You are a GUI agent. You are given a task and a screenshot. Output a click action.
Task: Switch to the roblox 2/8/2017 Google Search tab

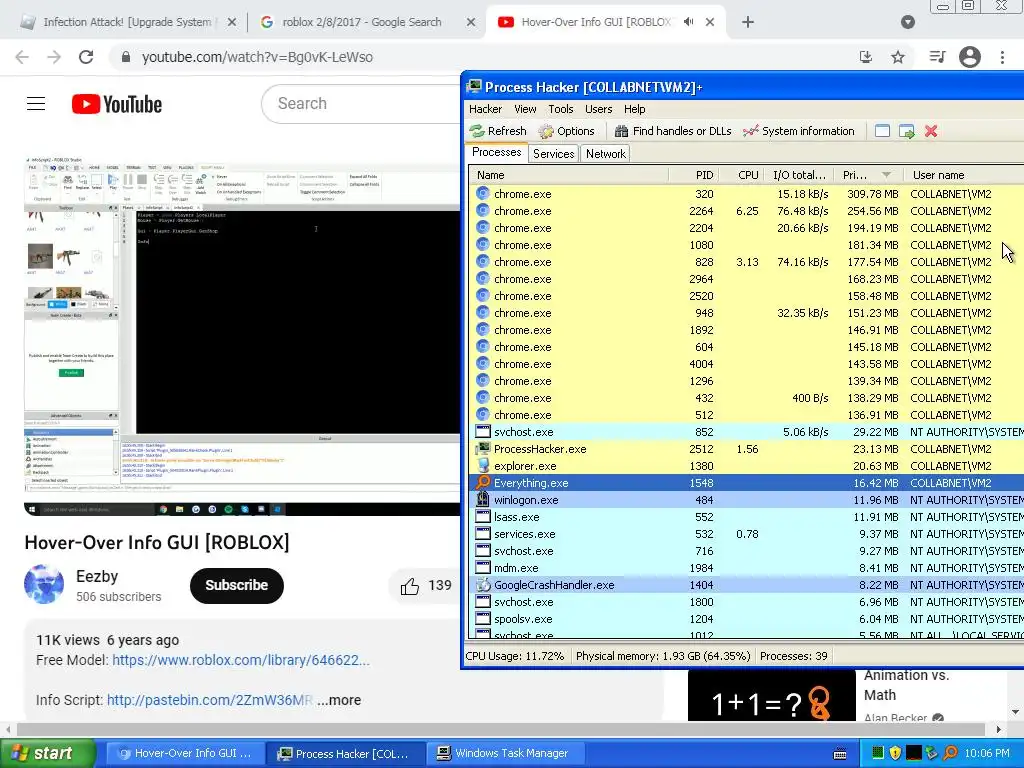(366, 22)
